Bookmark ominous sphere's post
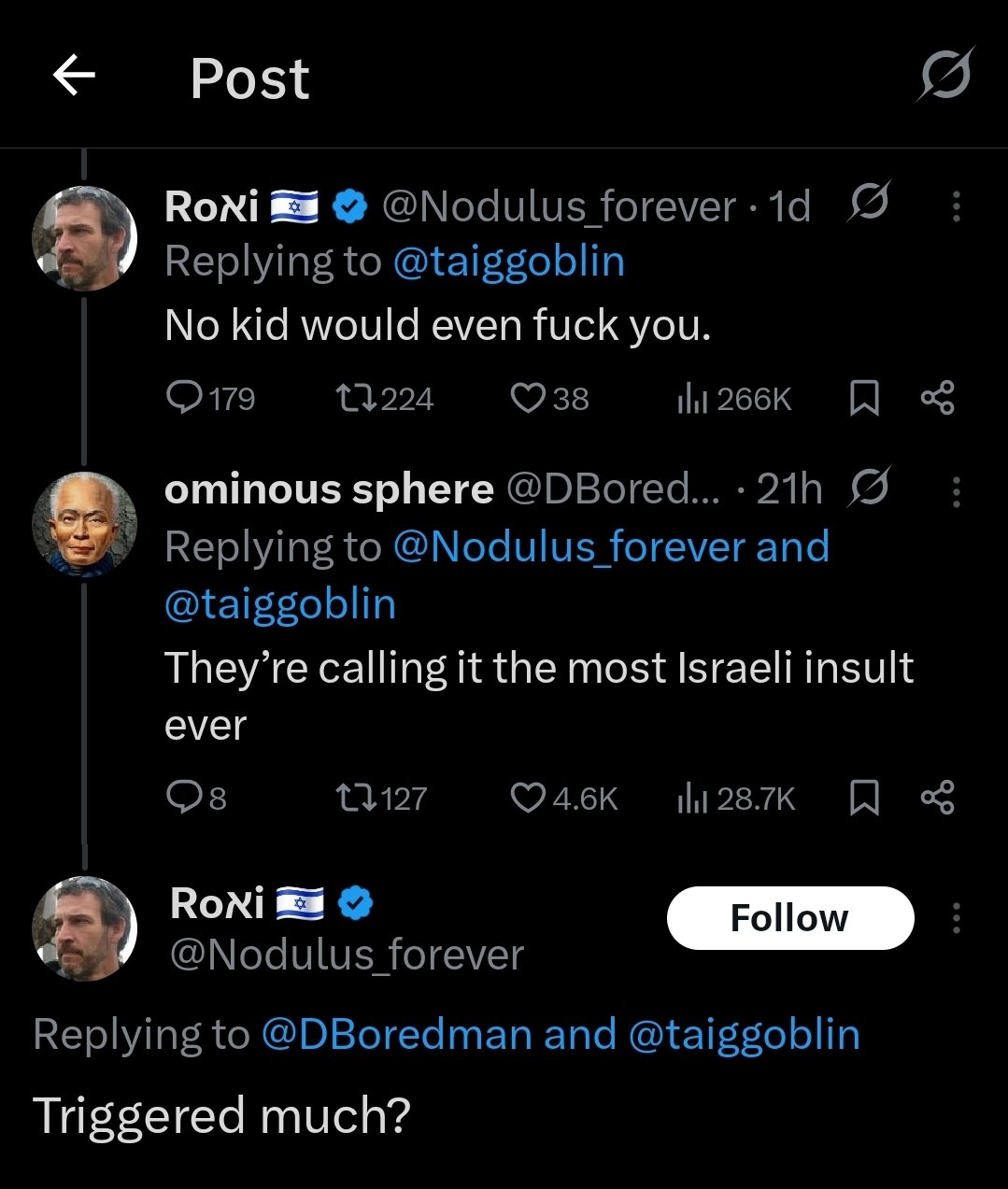This screenshot has width=1008, height=1189. tap(864, 798)
